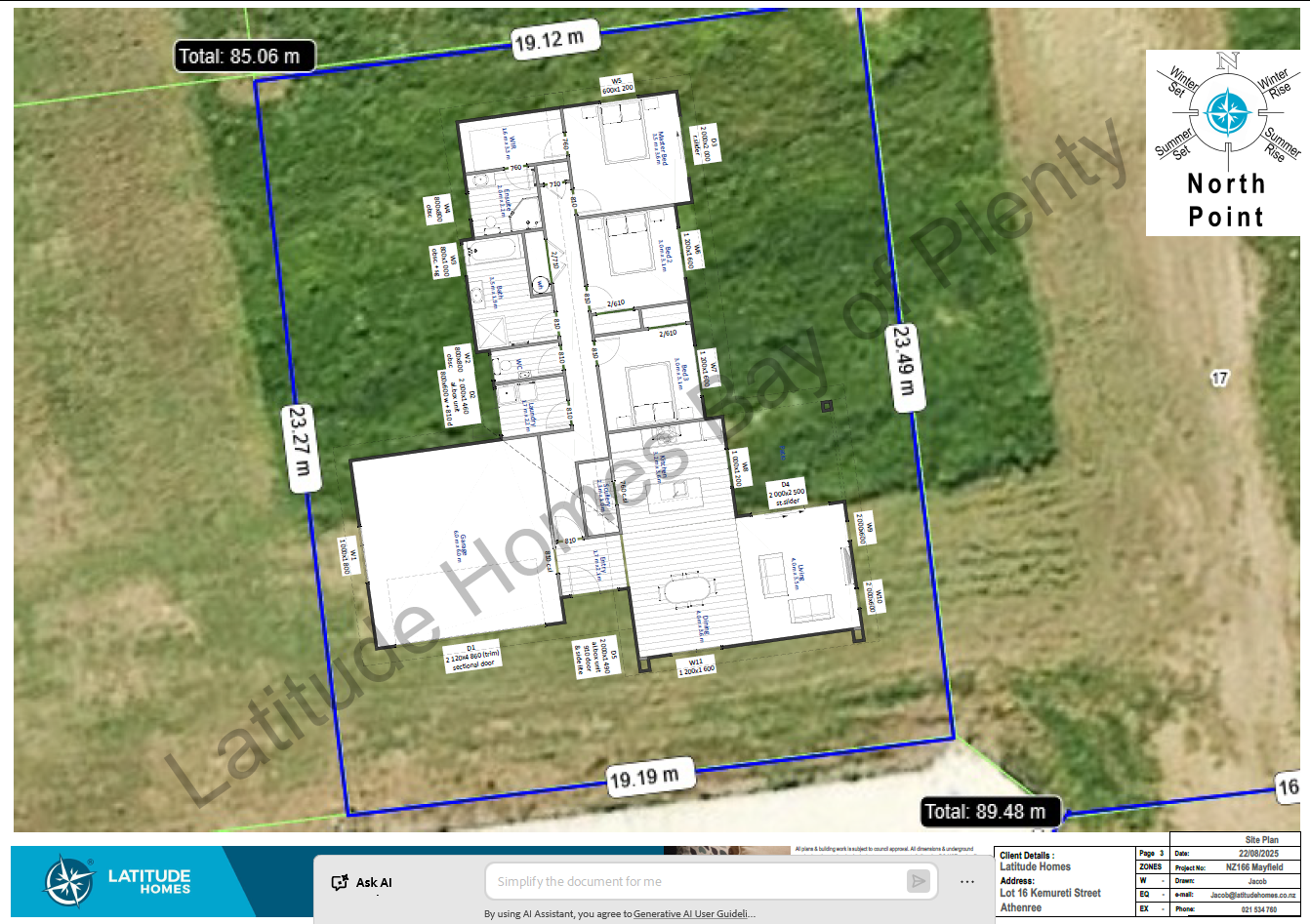
Task: Click the Latitude Homes compass logo
Action: (x=69, y=882)
